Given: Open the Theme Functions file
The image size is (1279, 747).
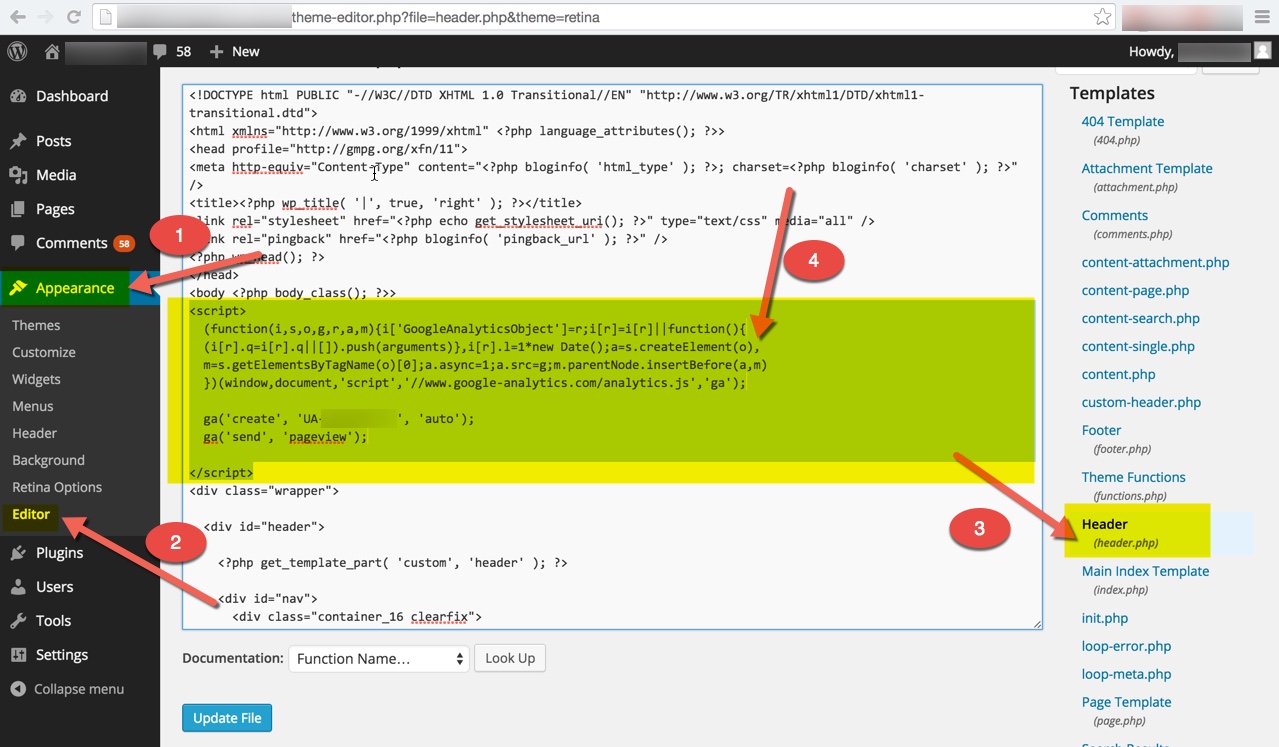Looking at the screenshot, I should [1134, 477].
